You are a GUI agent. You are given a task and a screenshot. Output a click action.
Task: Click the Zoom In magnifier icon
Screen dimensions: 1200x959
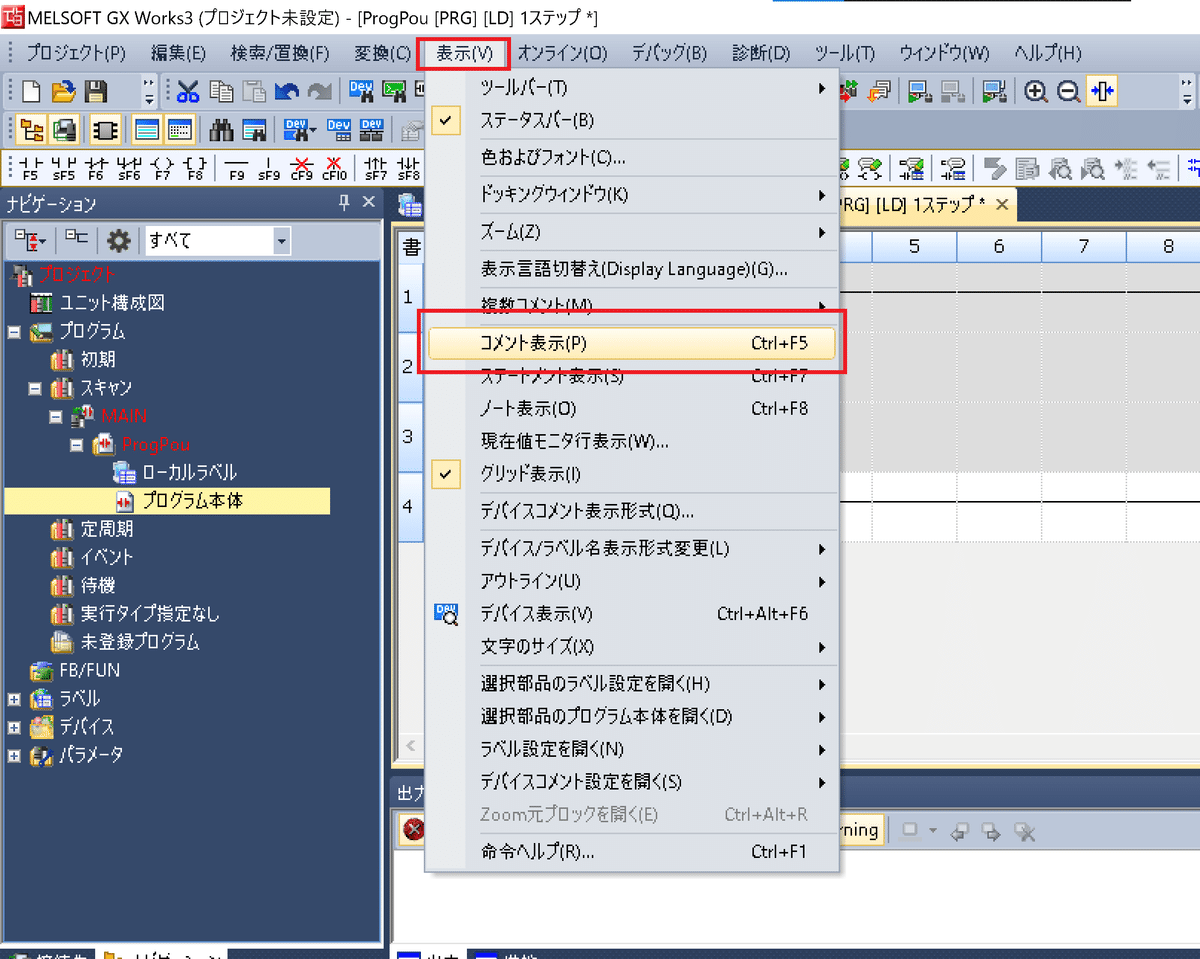(x=1036, y=92)
